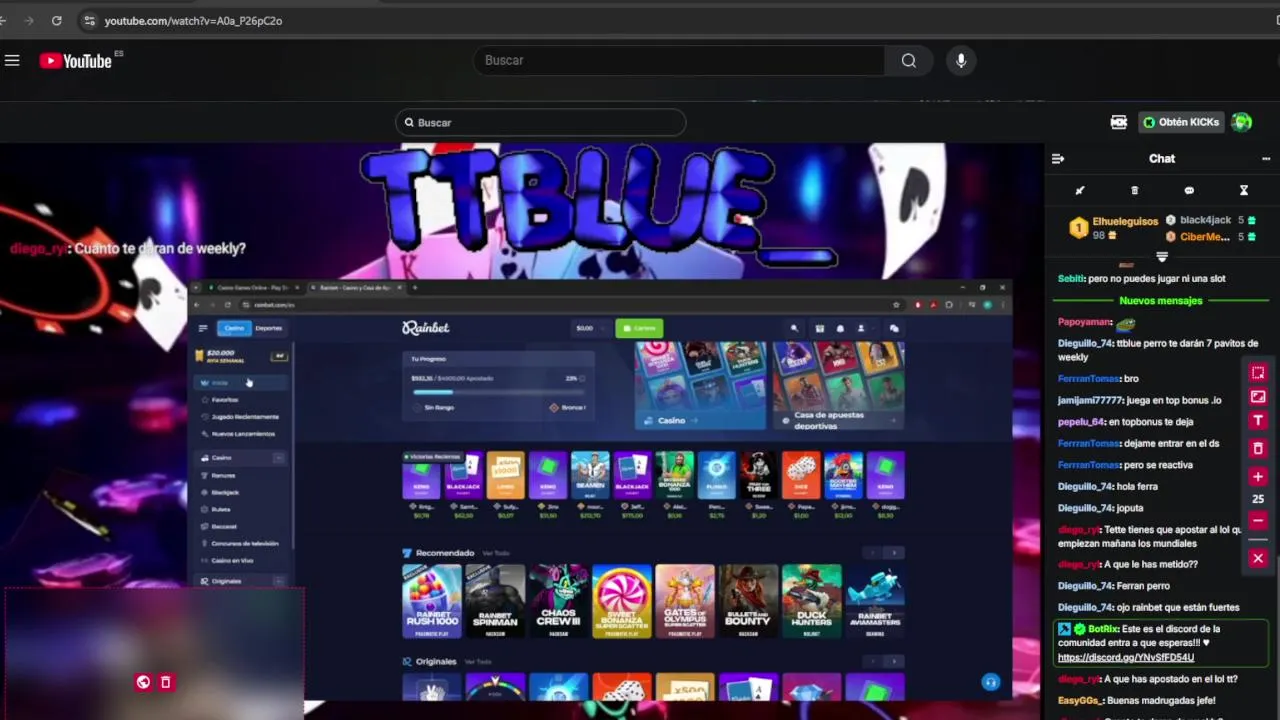This screenshot has width=1280, height=720.
Task: Select the T text tool
Action: [1258, 421]
